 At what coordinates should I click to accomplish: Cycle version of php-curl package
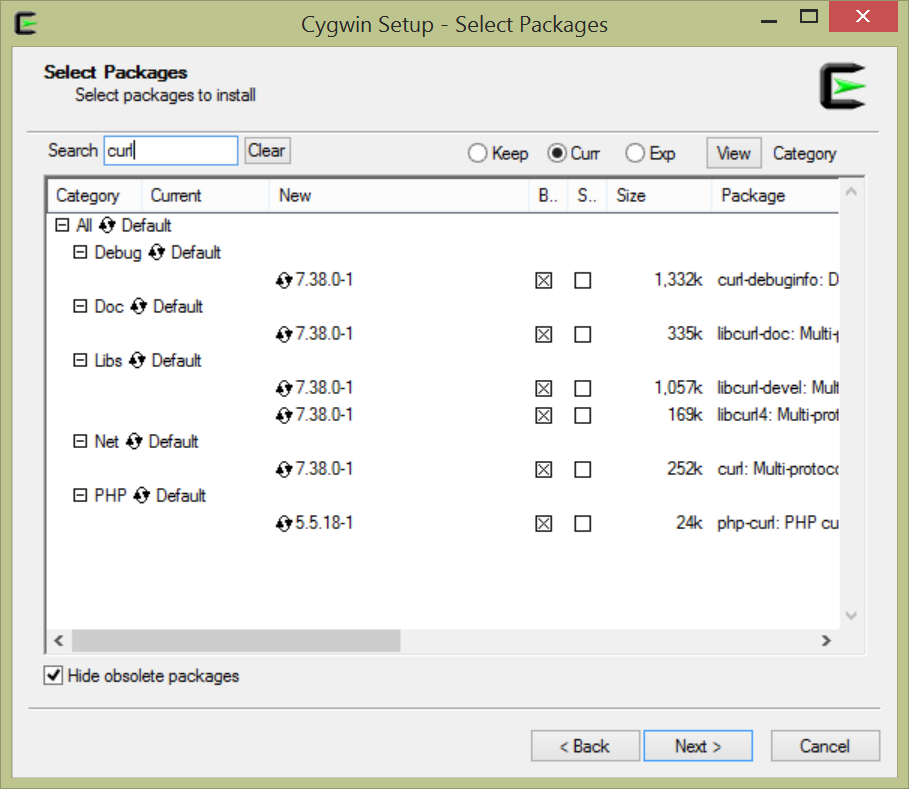click(283, 523)
